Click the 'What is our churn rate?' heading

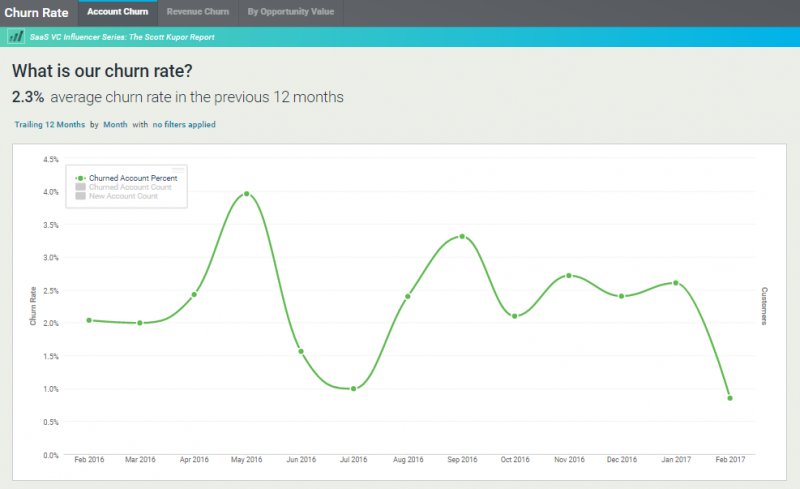coord(102,71)
